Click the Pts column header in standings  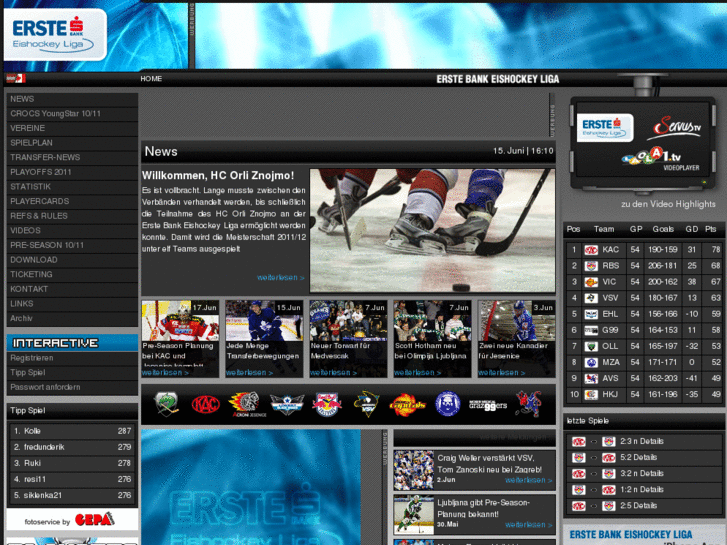[710, 229]
